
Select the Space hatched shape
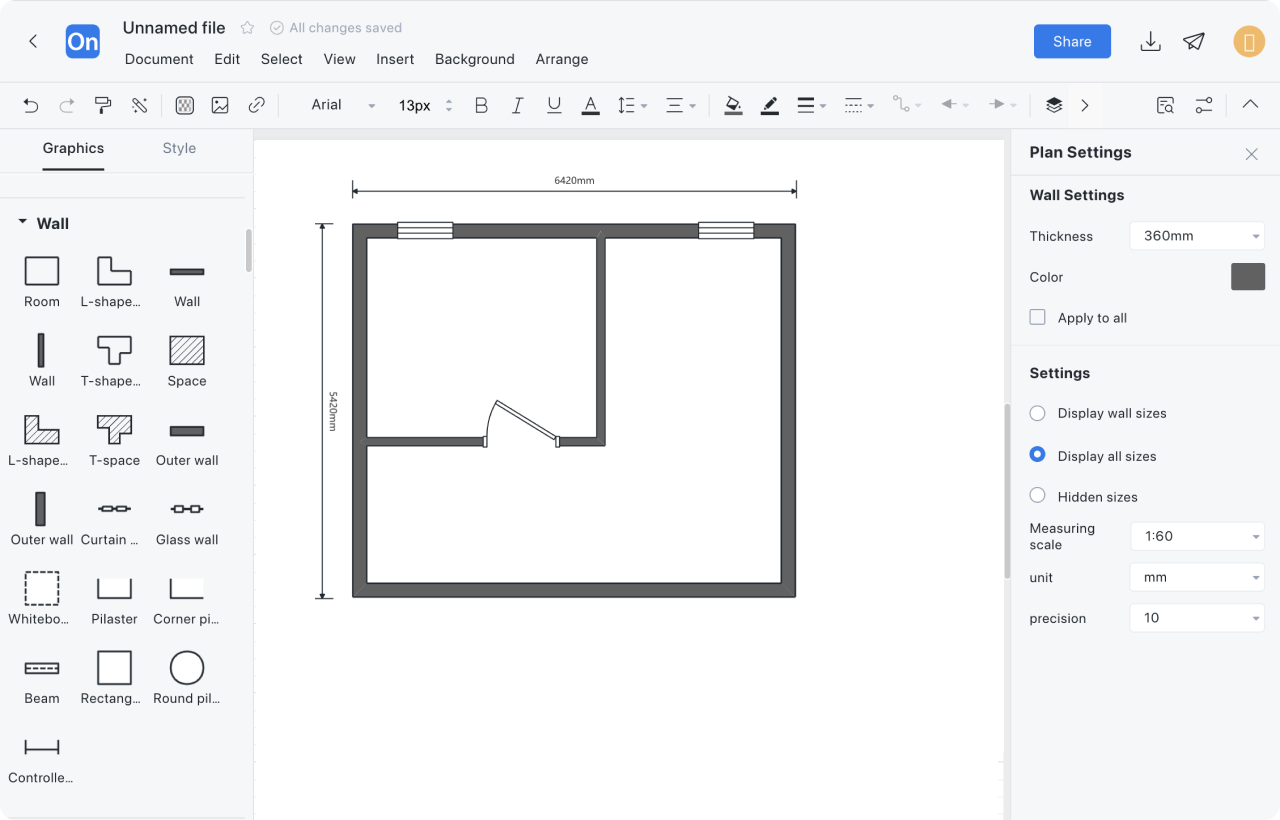point(187,361)
